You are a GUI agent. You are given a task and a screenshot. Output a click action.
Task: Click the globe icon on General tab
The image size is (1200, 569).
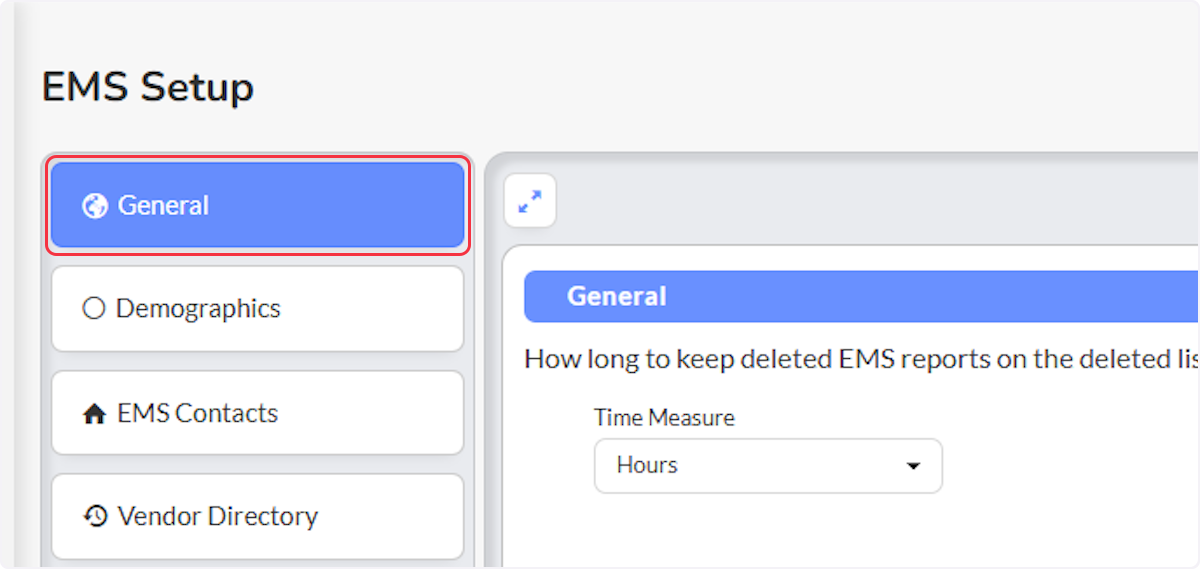pos(94,206)
